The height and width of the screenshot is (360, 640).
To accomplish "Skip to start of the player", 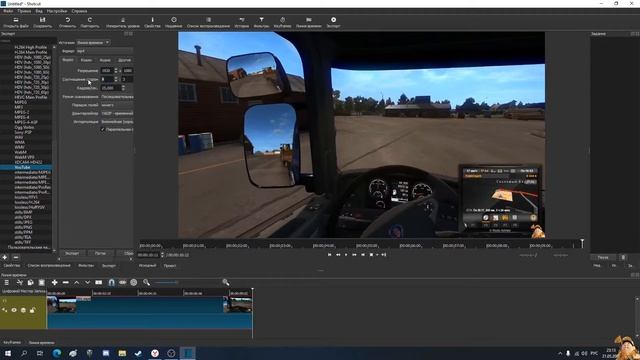I will [329, 255].
